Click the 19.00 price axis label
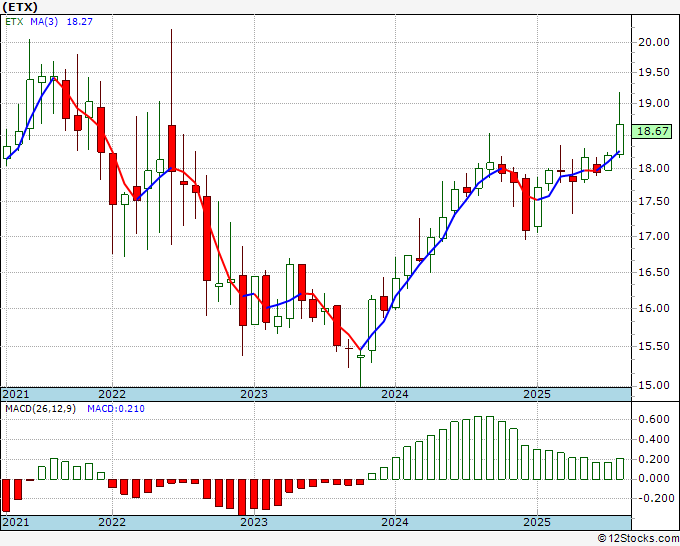This screenshot has height=546, width=680. (x=654, y=103)
